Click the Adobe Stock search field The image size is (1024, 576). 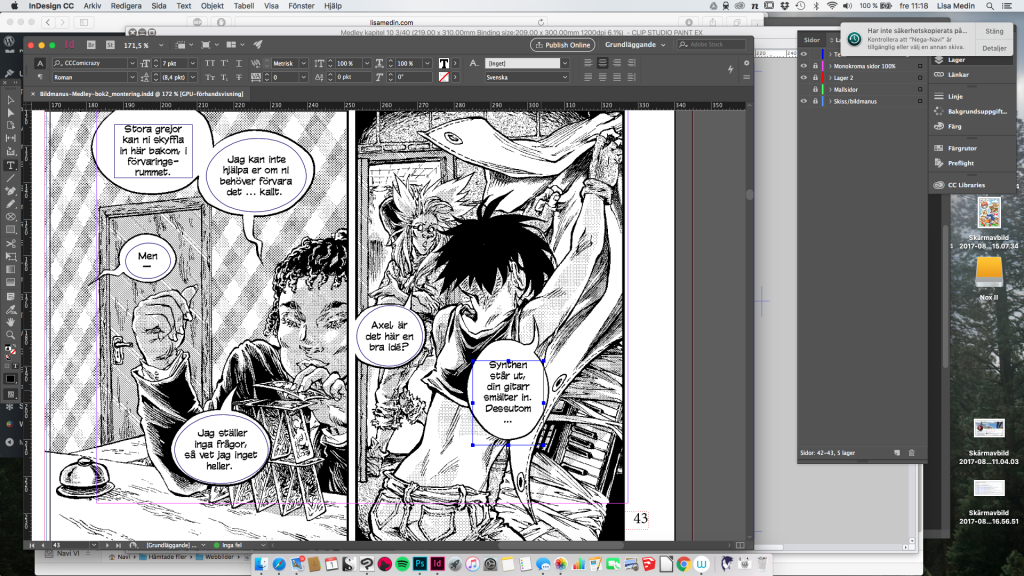click(711, 44)
